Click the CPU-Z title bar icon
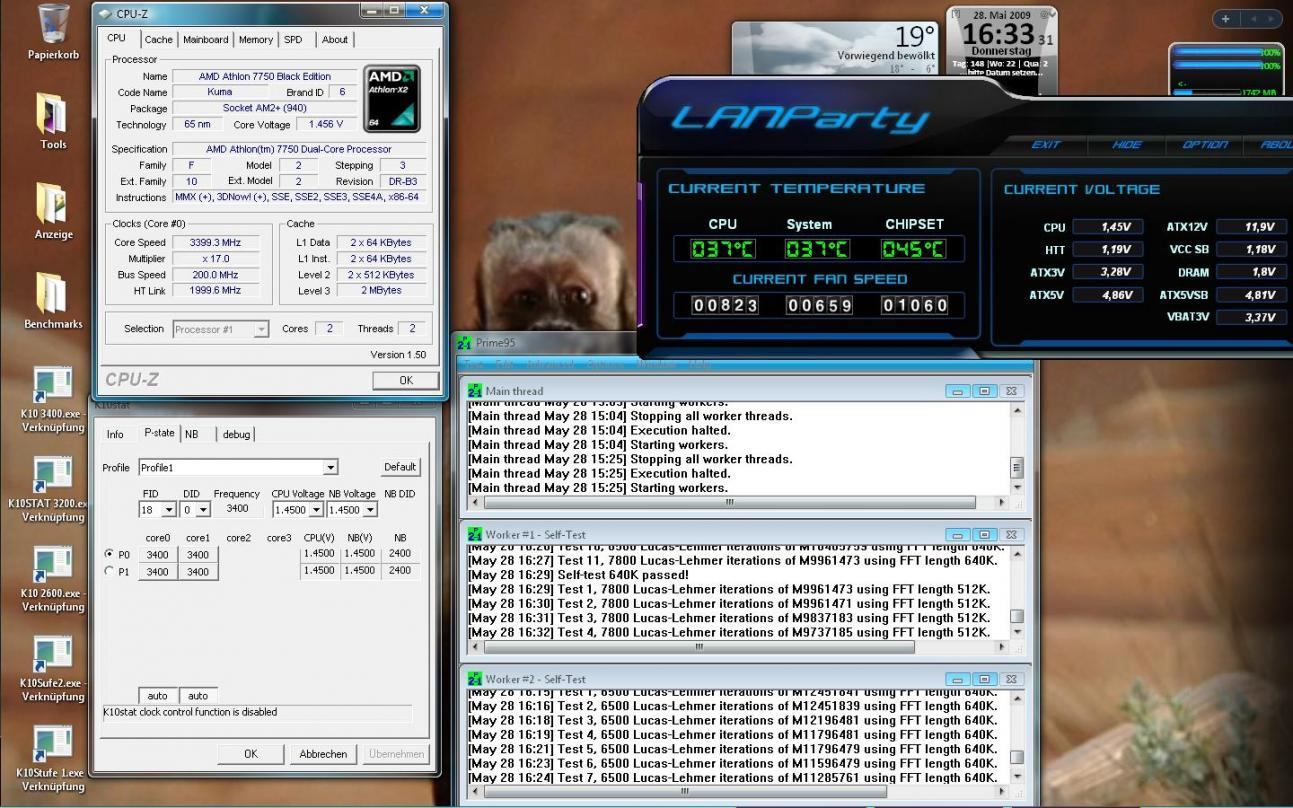This screenshot has height=808, width=1293. (x=104, y=13)
